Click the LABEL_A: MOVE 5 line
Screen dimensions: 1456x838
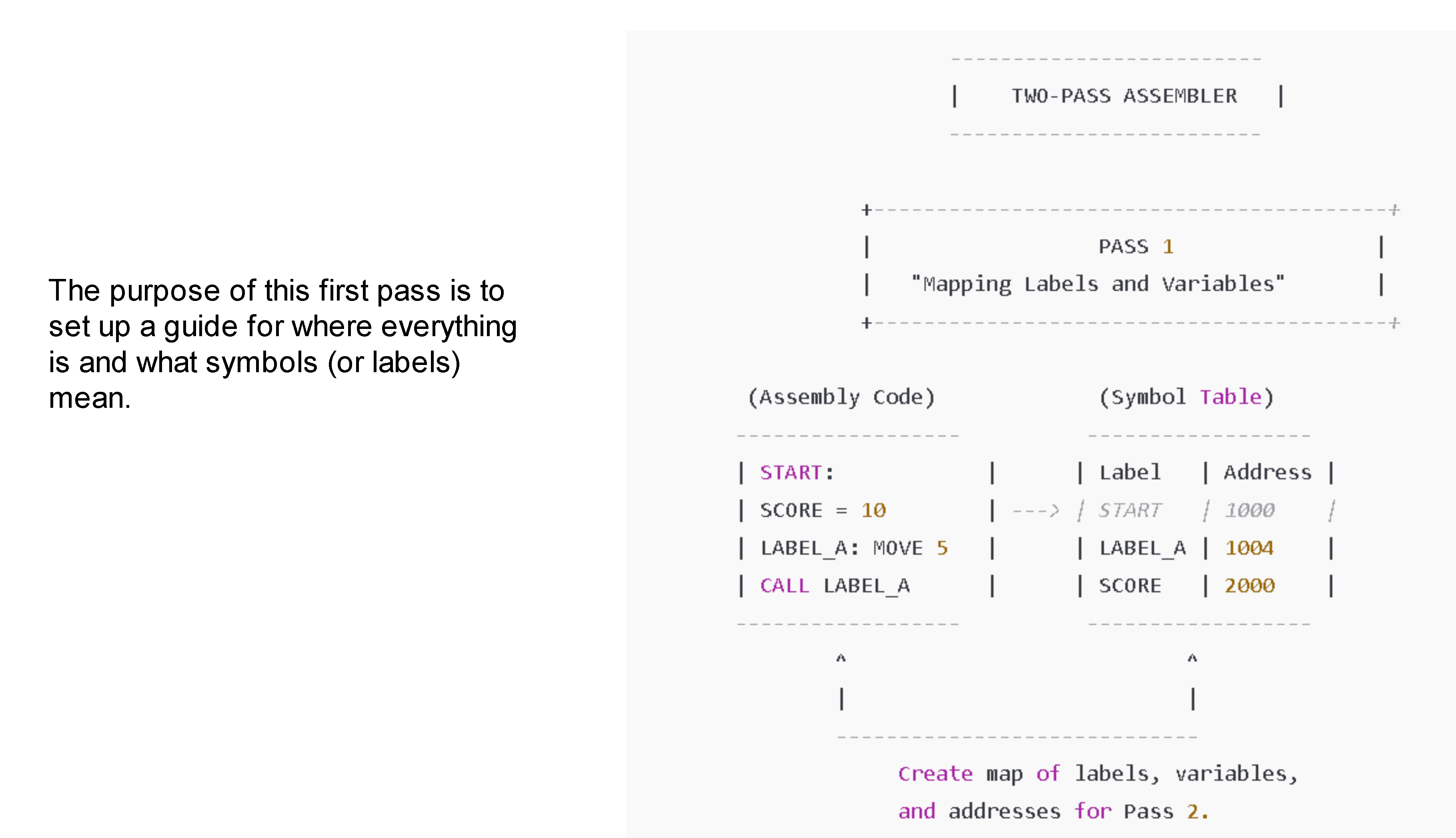click(854, 548)
